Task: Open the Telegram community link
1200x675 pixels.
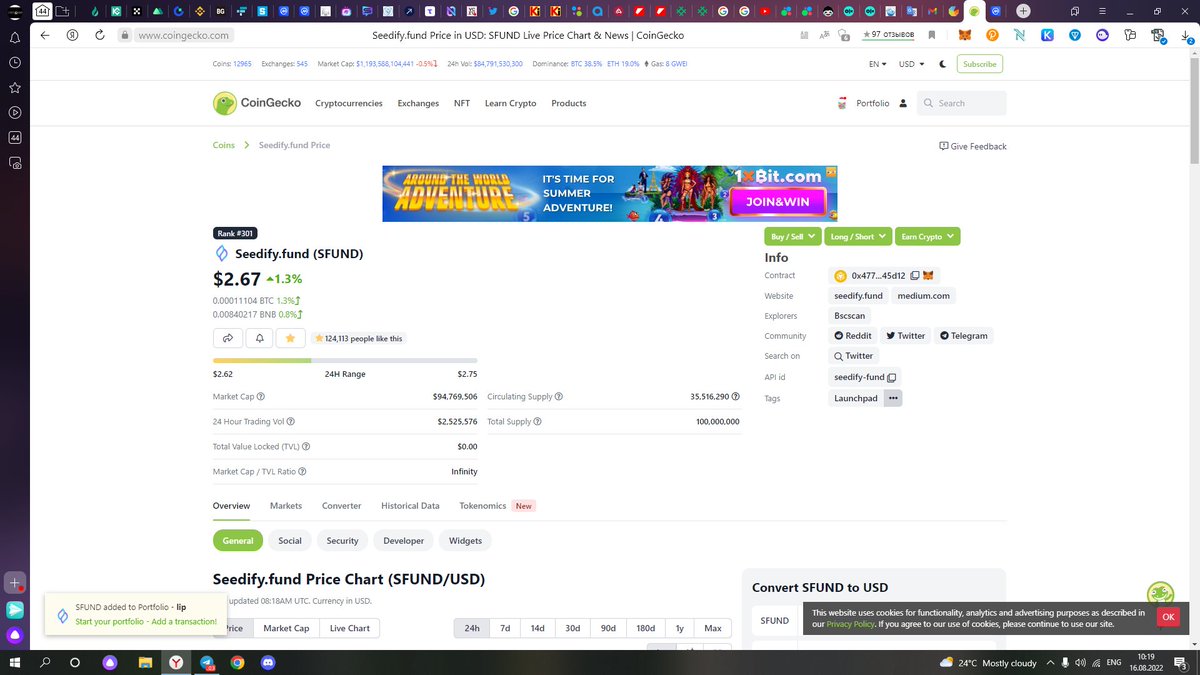Action: 964,336
